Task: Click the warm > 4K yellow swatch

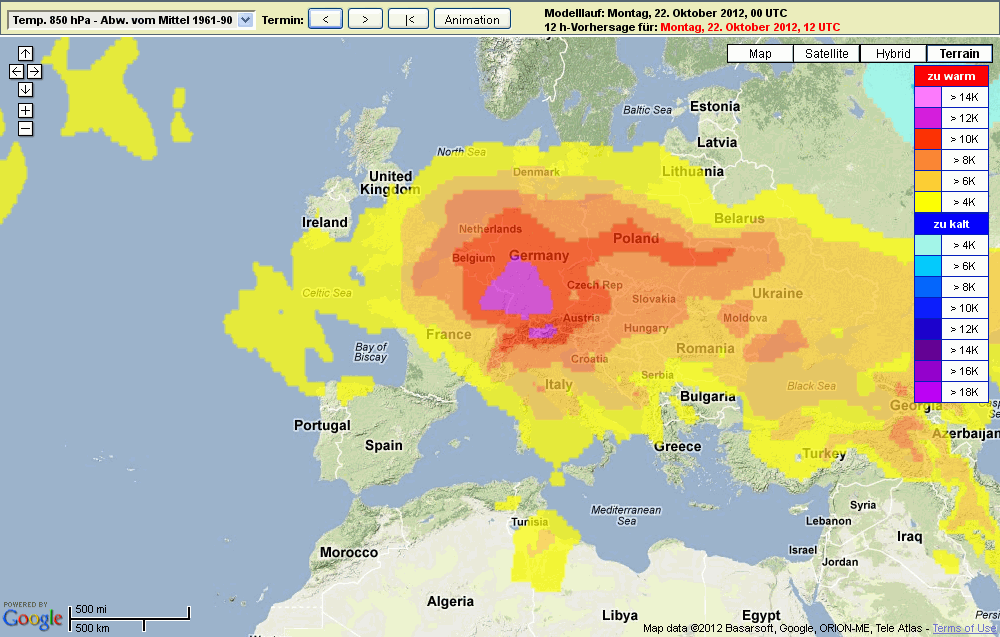Action: pos(928,202)
